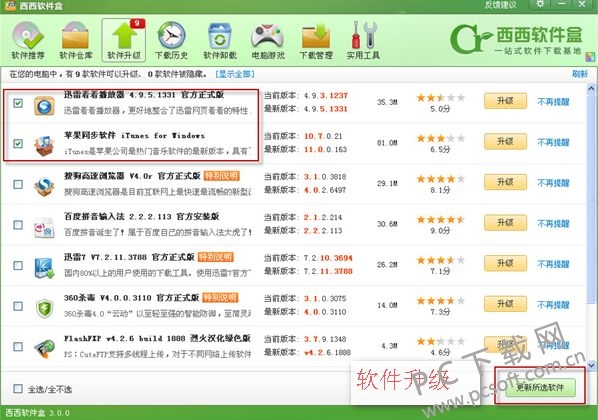This screenshot has height=420, width=598.
Task: Click title 百度拼音输入法 2.2.2.113 官方安装版
Action: click(141, 216)
